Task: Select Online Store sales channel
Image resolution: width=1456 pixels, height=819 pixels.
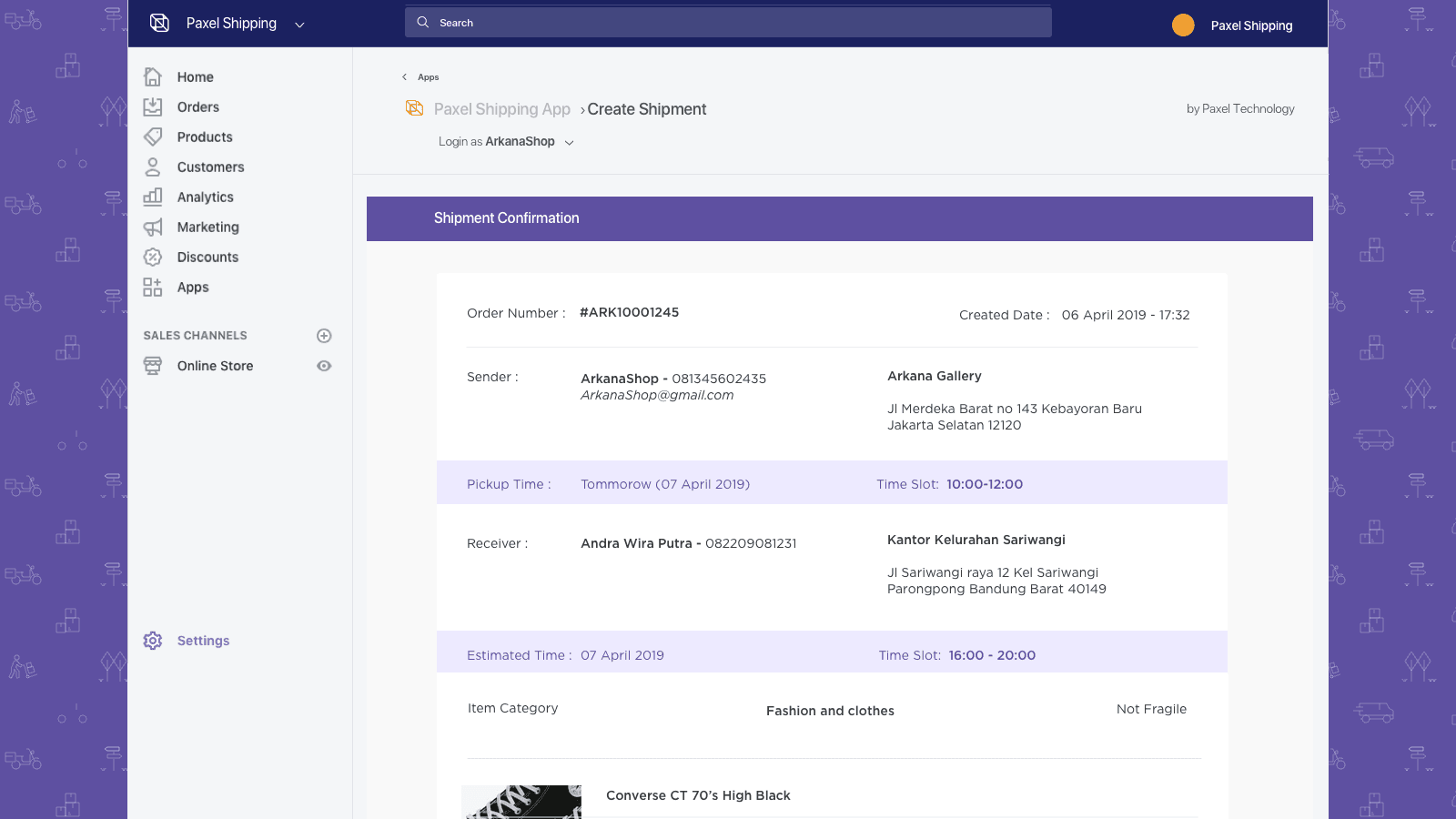Action: pos(215,366)
